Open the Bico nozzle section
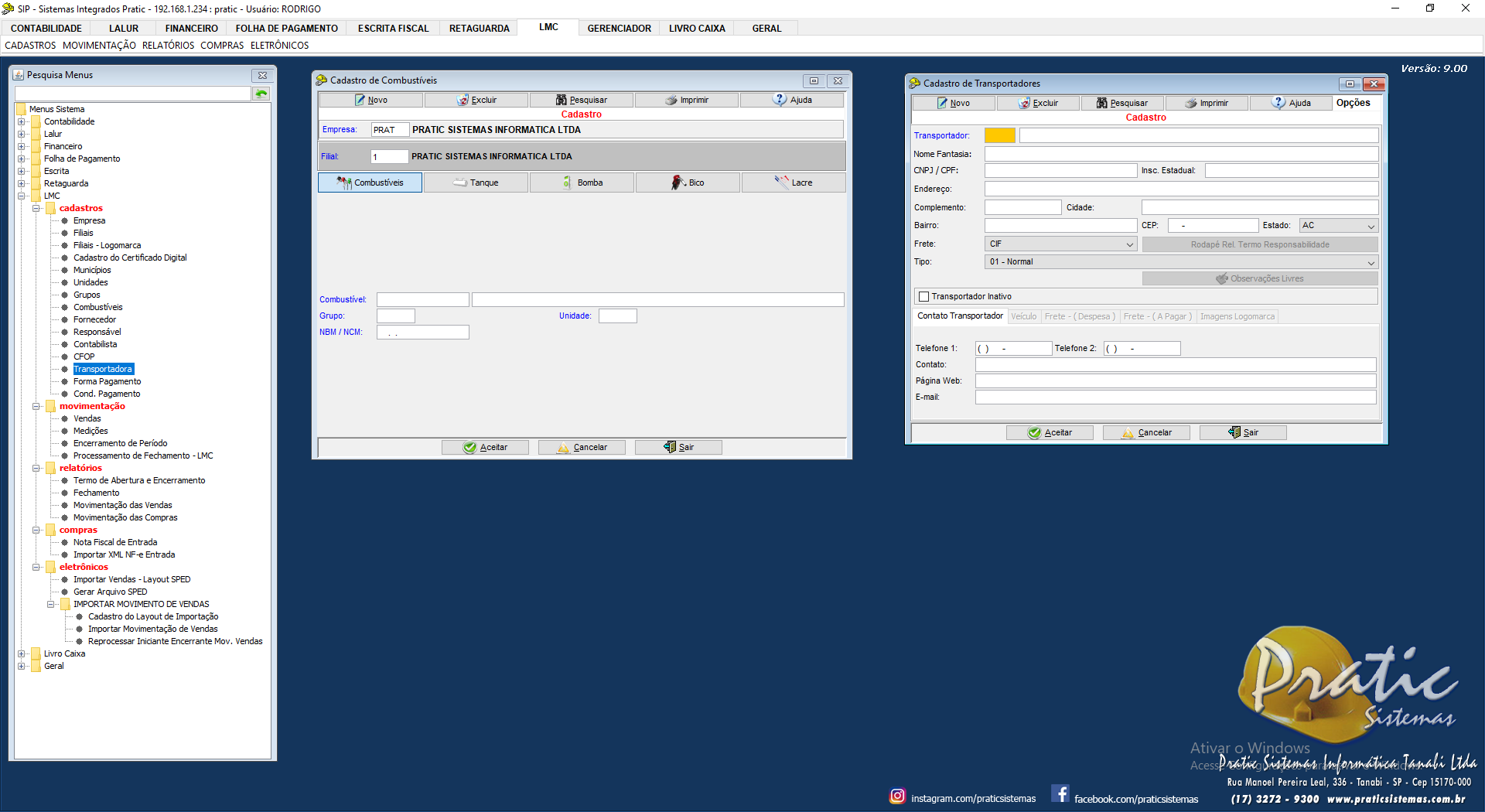Viewport: 1485px width, 812px height. point(688,183)
